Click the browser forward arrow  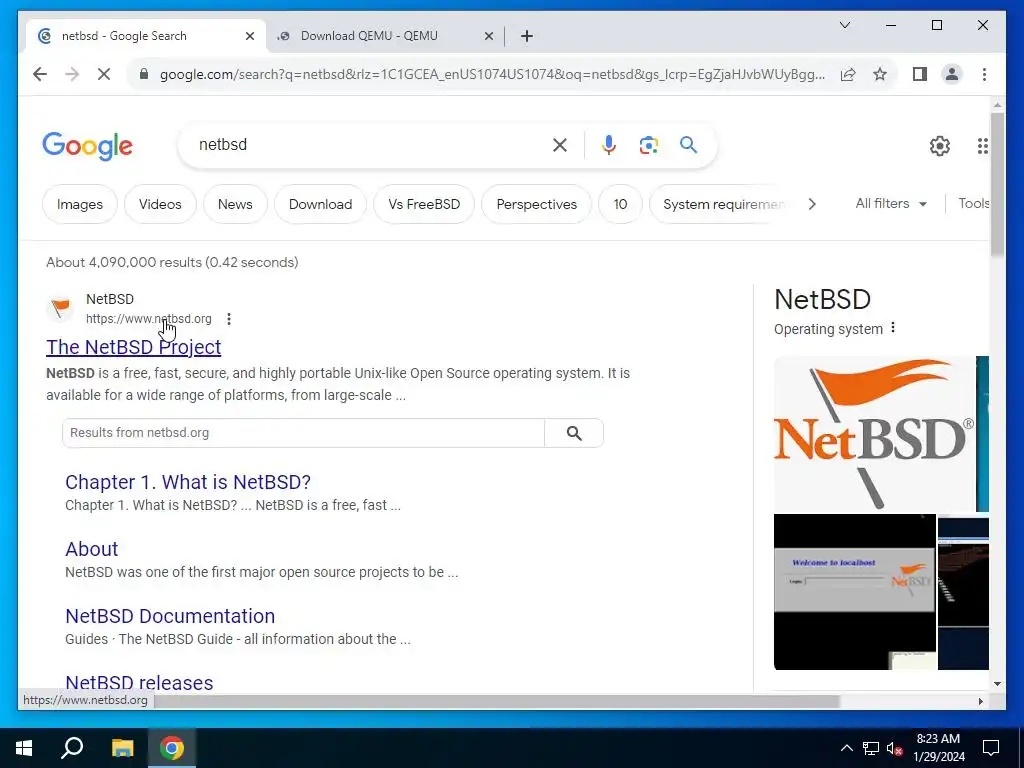click(72, 74)
